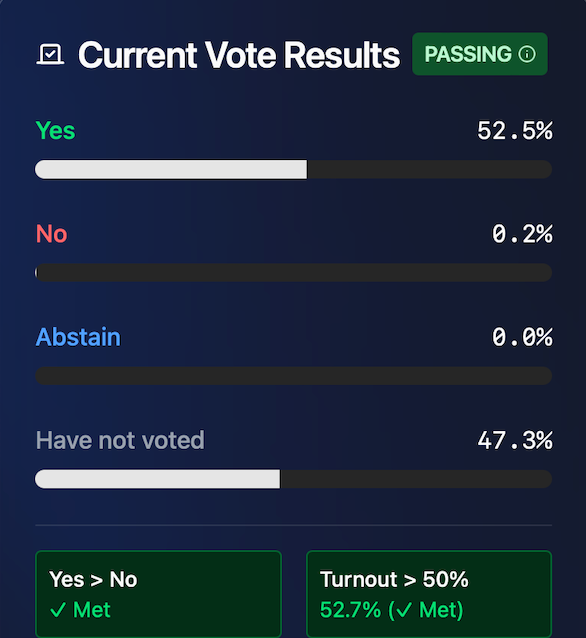586x638 pixels.
Task: Click the PASSING status badge
Action: click(480, 54)
